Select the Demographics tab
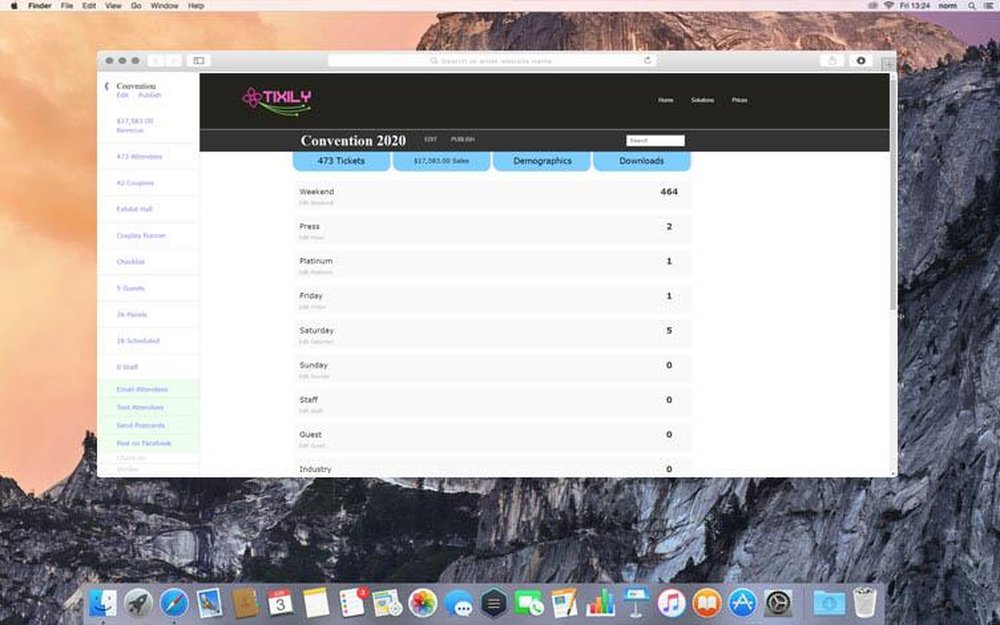The height and width of the screenshot is (625, 1000). pyautogui.click(x=542, y=161)
